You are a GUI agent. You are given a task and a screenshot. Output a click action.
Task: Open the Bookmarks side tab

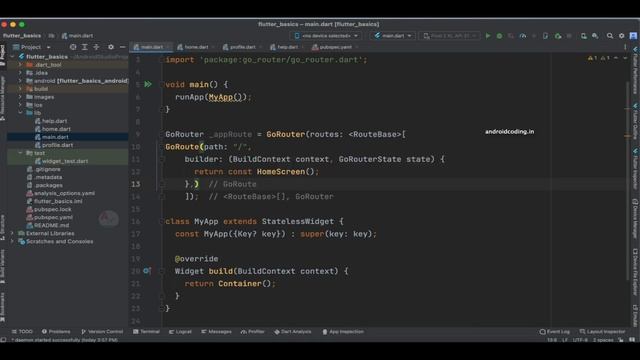[3, 307]
